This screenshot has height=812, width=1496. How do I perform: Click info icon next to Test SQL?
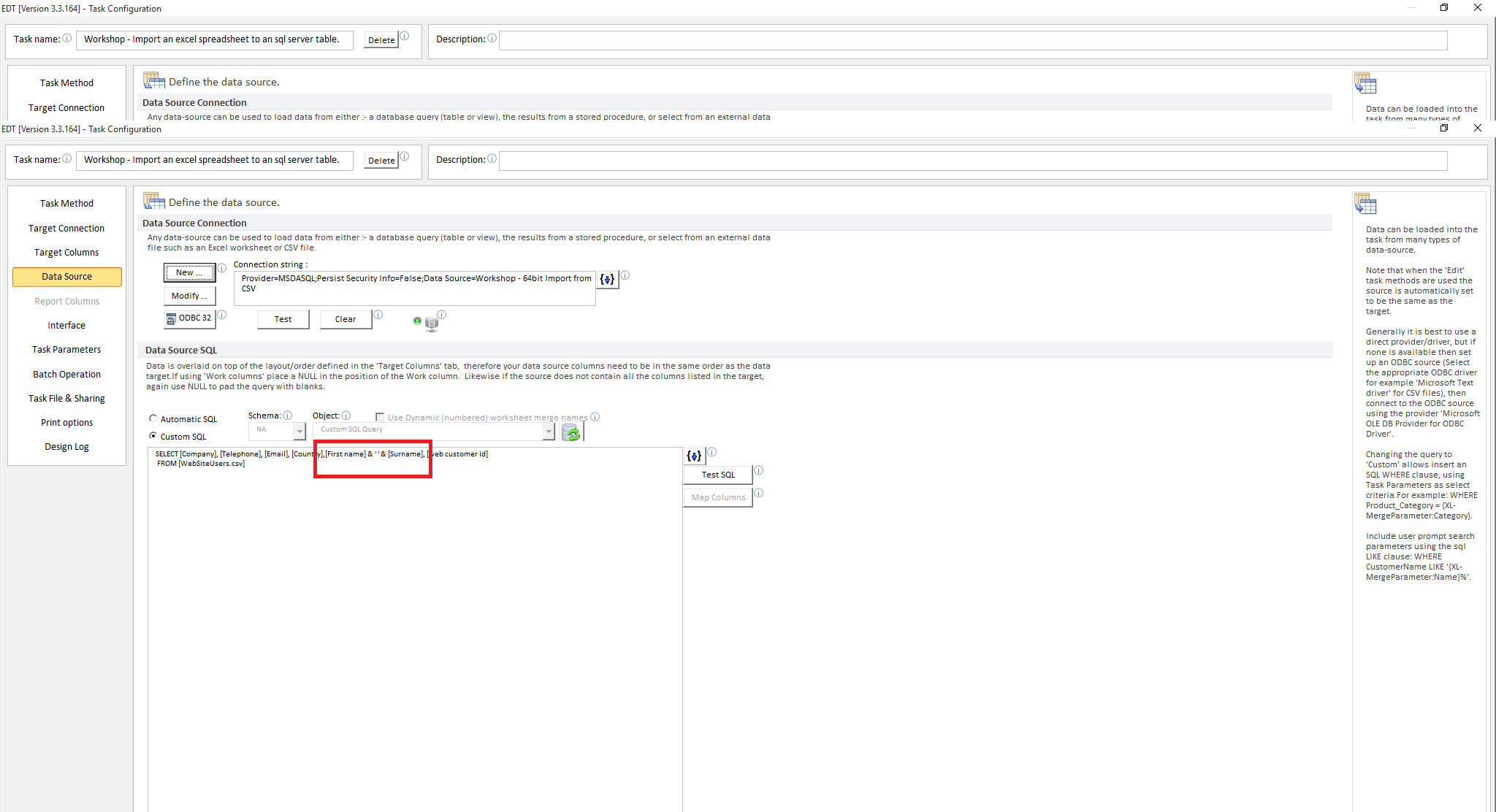[758, 471]
